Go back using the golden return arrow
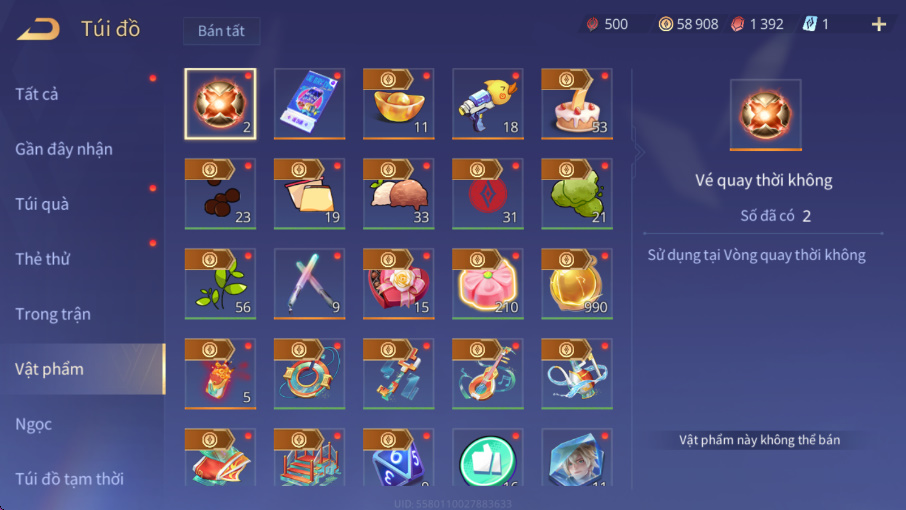Viewport: 906px width, 510px height. [38, 29]
